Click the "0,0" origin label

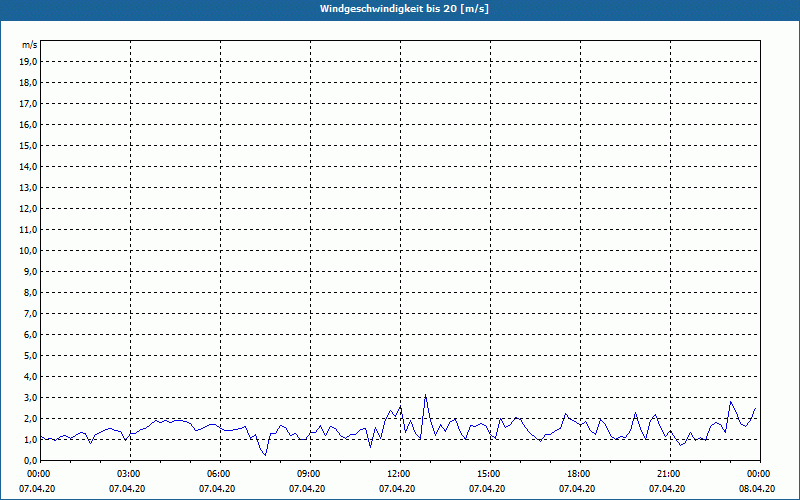[31, 460]
